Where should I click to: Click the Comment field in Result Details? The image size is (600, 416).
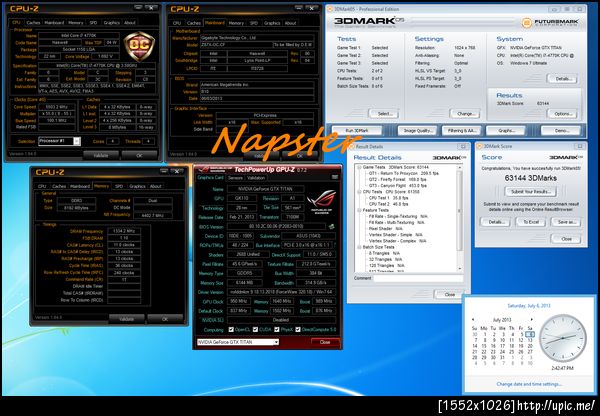pos(418,278)
